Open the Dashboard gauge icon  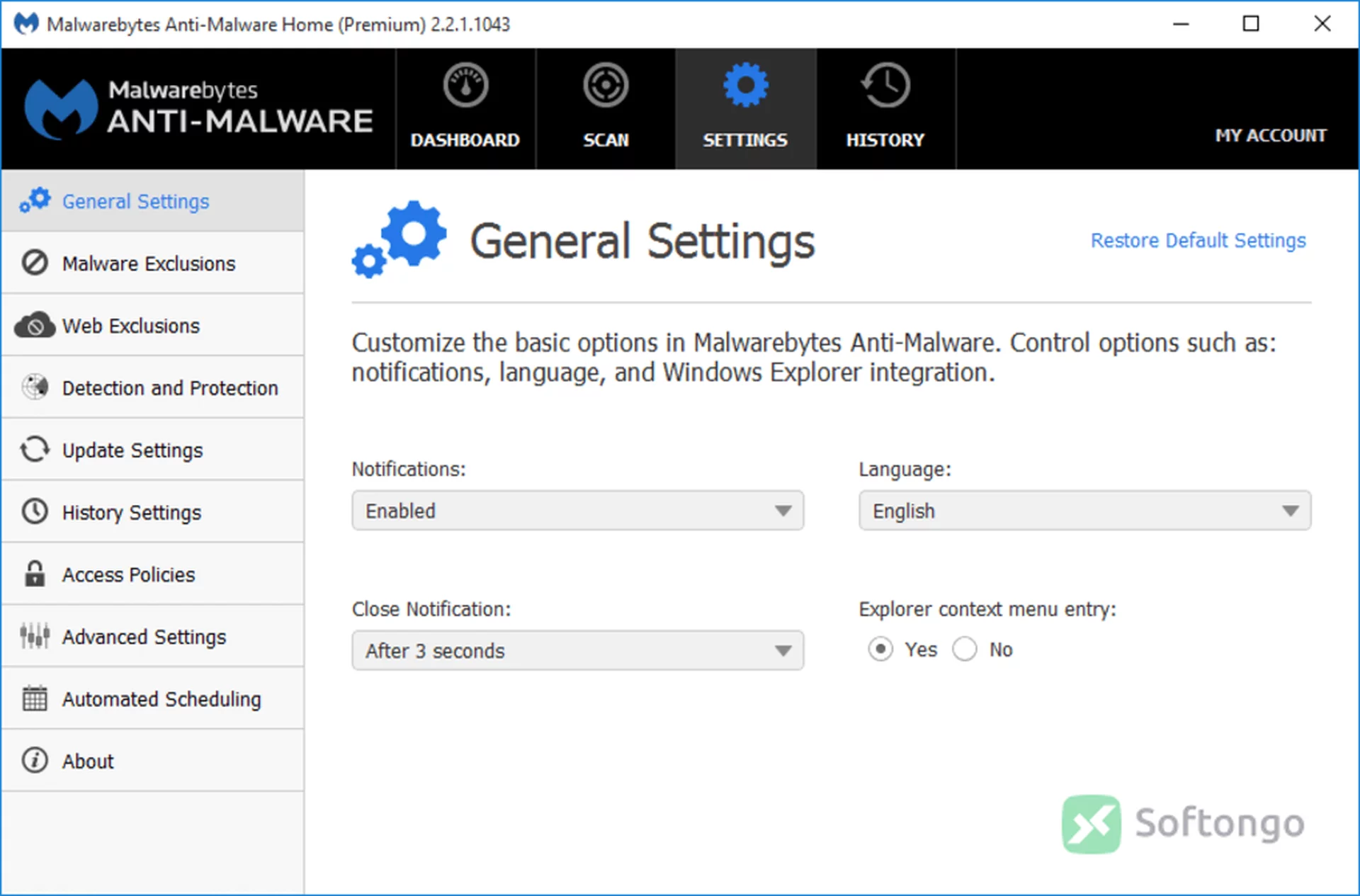pyautogui.click(x=465, y=85)
